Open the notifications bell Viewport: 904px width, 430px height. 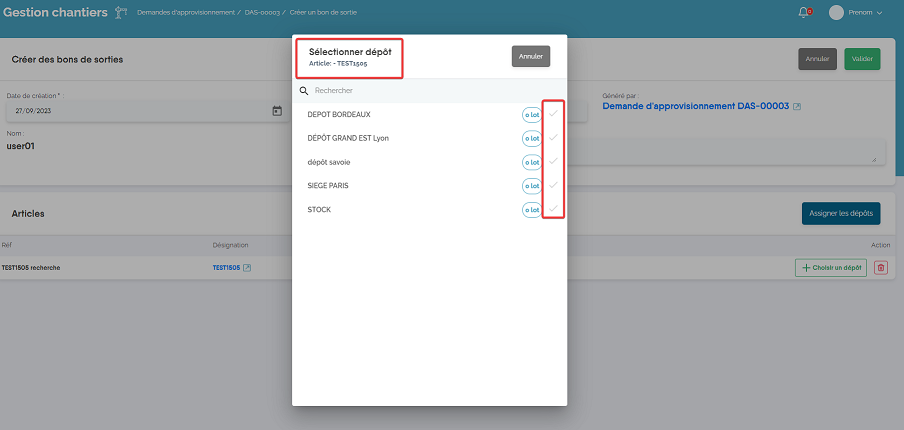pos(803,12)
